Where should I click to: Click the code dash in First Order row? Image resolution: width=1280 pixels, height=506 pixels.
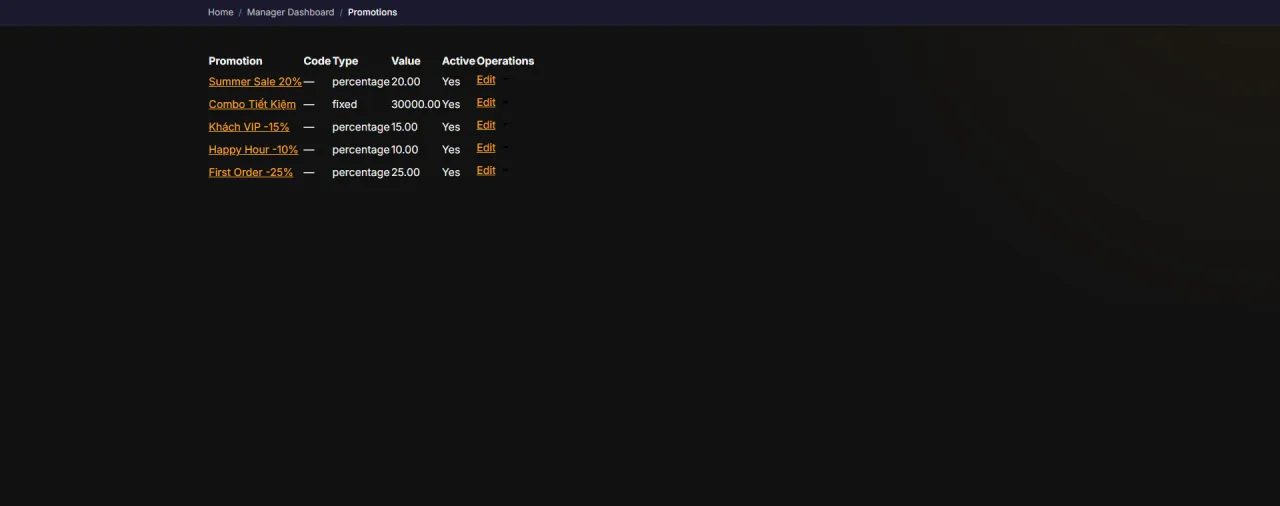click(309, 172)
